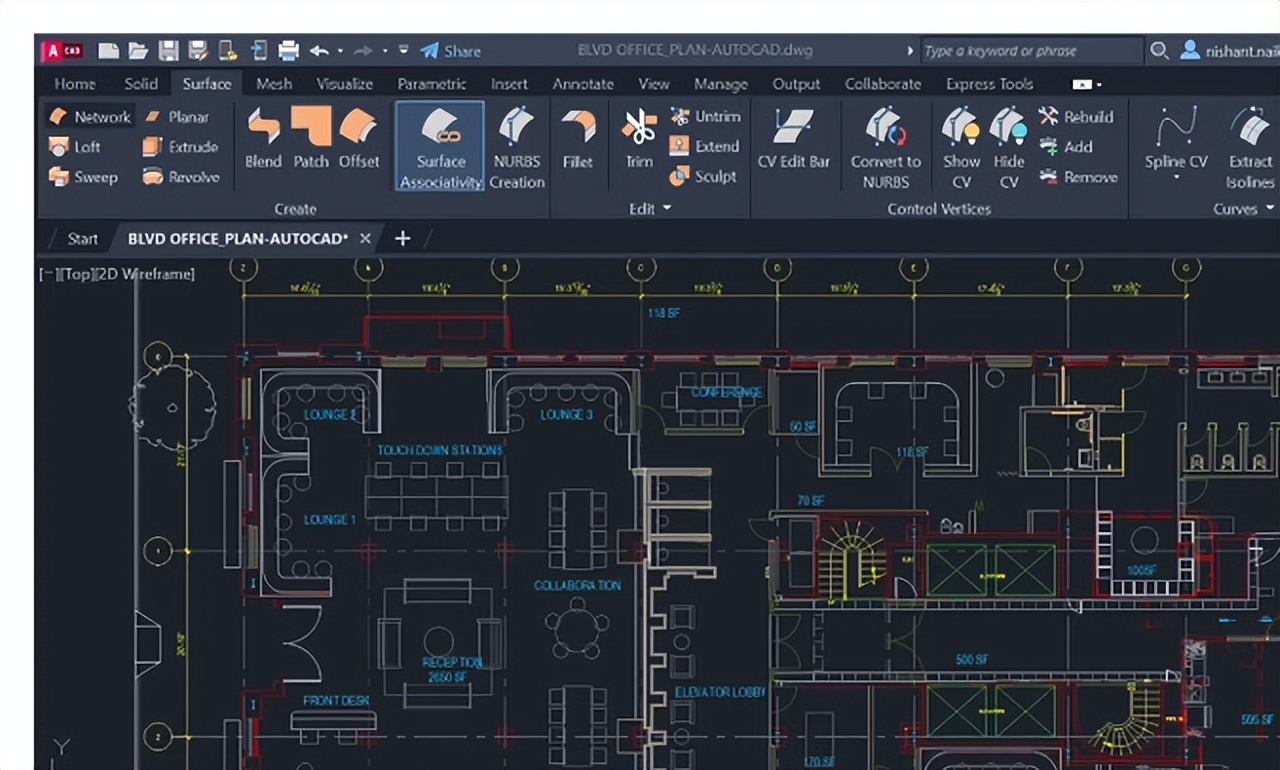1280x770 pixels.
Task: Switch to the Annotate ribbon tab
Action: [583, 84]
